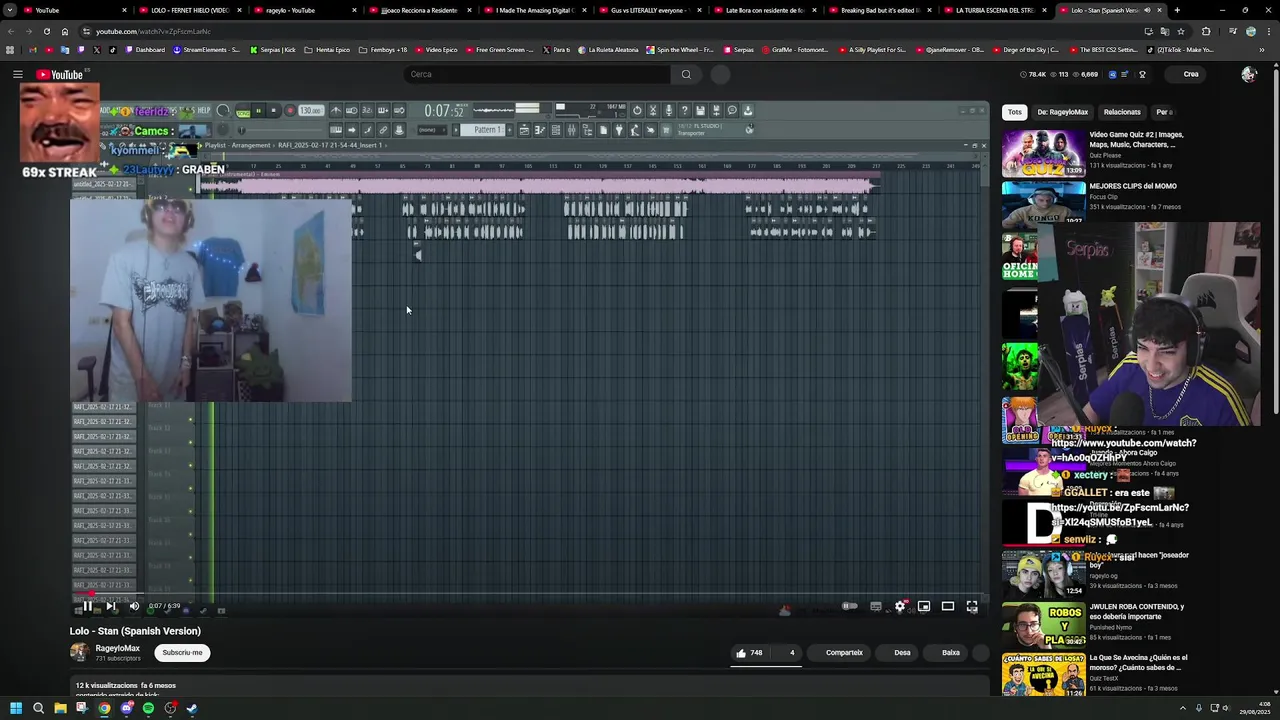Open a new browser tab
Screen dimensions: 1280x720
[x=1177, y=10]
